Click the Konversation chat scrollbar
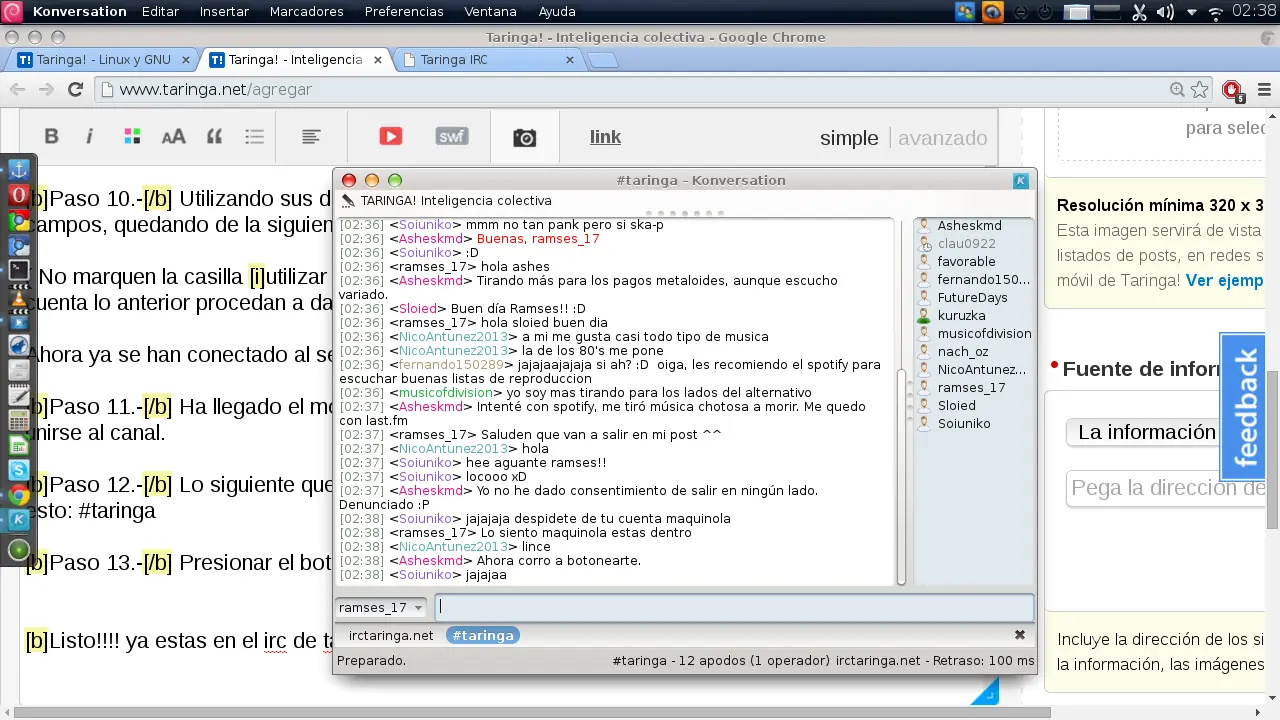The height and width of the screenshot is (720, 1280). click(x=901, y=478)
